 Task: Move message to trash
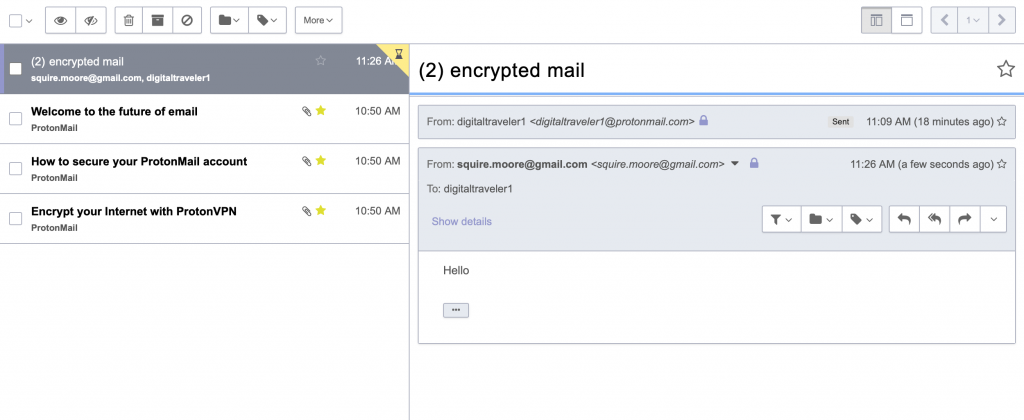(x=129, y=20)
